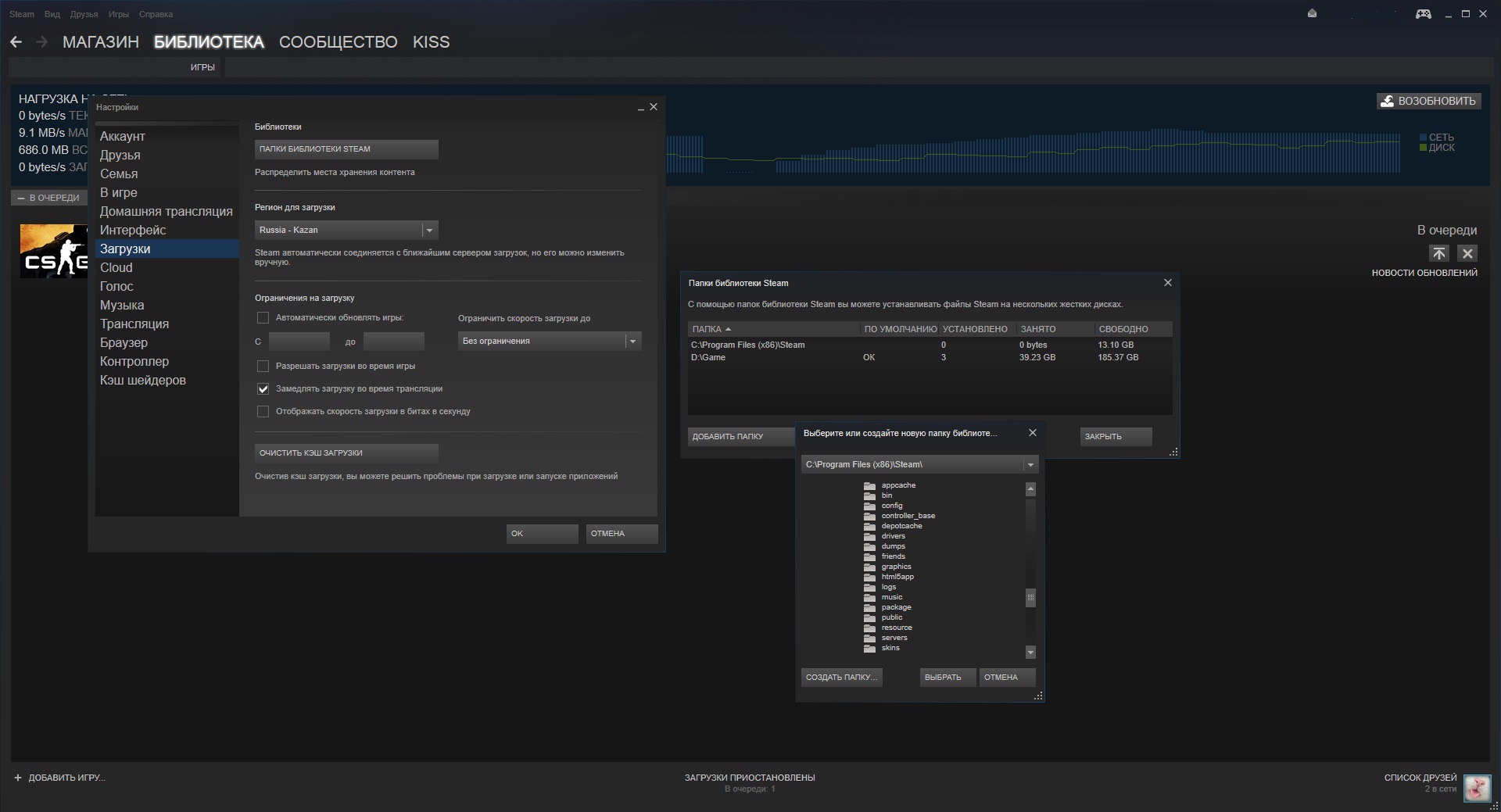Enable automatic game updates checkbox
Viewport: 1501px width, 812px height.
tap(263, 318)
